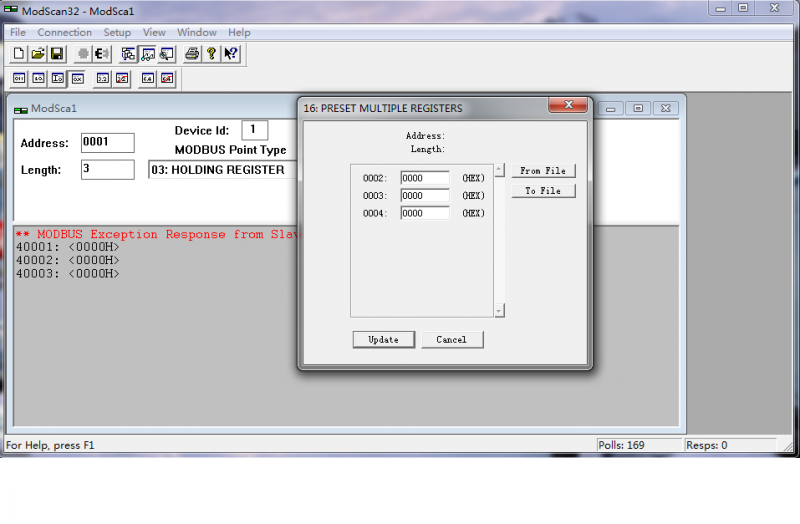This screenshot has width=800, height=524.
Task: Maximize the ModSca1 child window
Action: [638, 109]
